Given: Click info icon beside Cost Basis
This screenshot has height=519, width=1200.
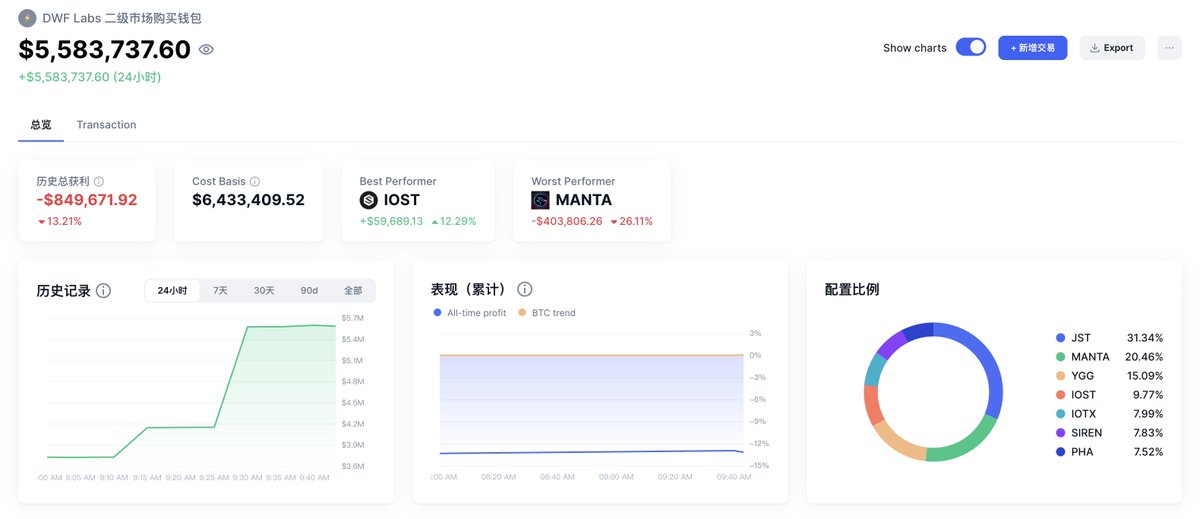Looking at the screenshot, I should (x=255, y=182).
